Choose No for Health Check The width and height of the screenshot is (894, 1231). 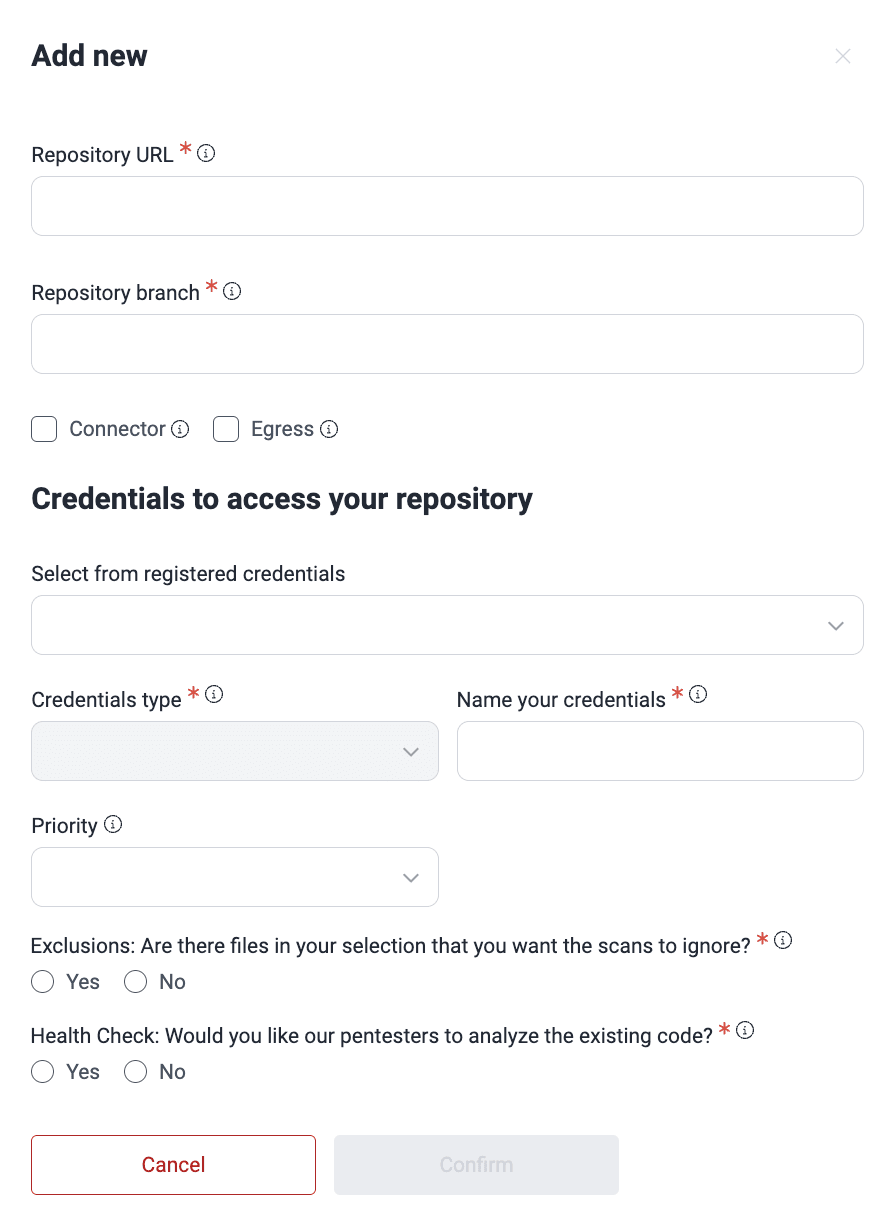coord(135,1072)
